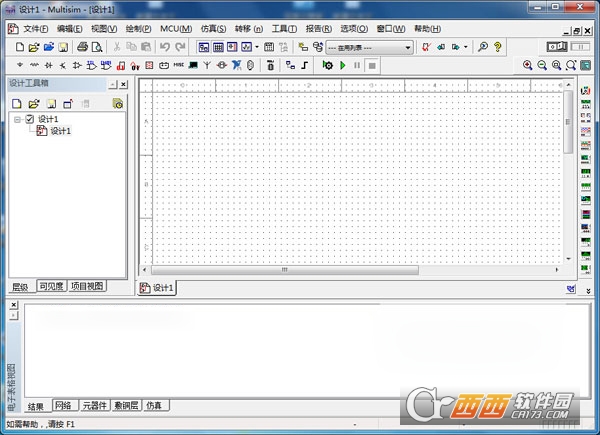The image size is (600, 435).
Task: Place an analog op-amp component icon
Action: click(x=77, y=65)
